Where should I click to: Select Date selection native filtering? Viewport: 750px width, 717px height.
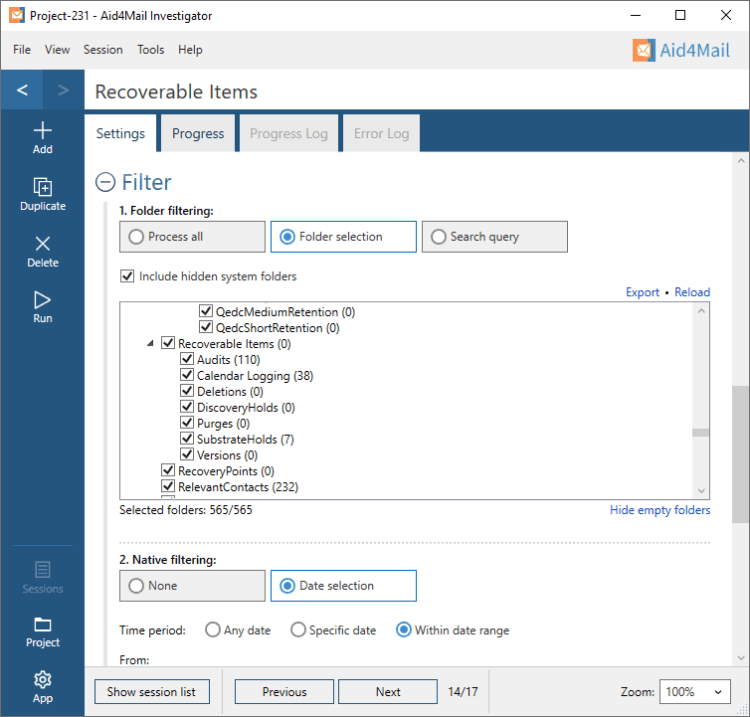(x=343, y=585)
